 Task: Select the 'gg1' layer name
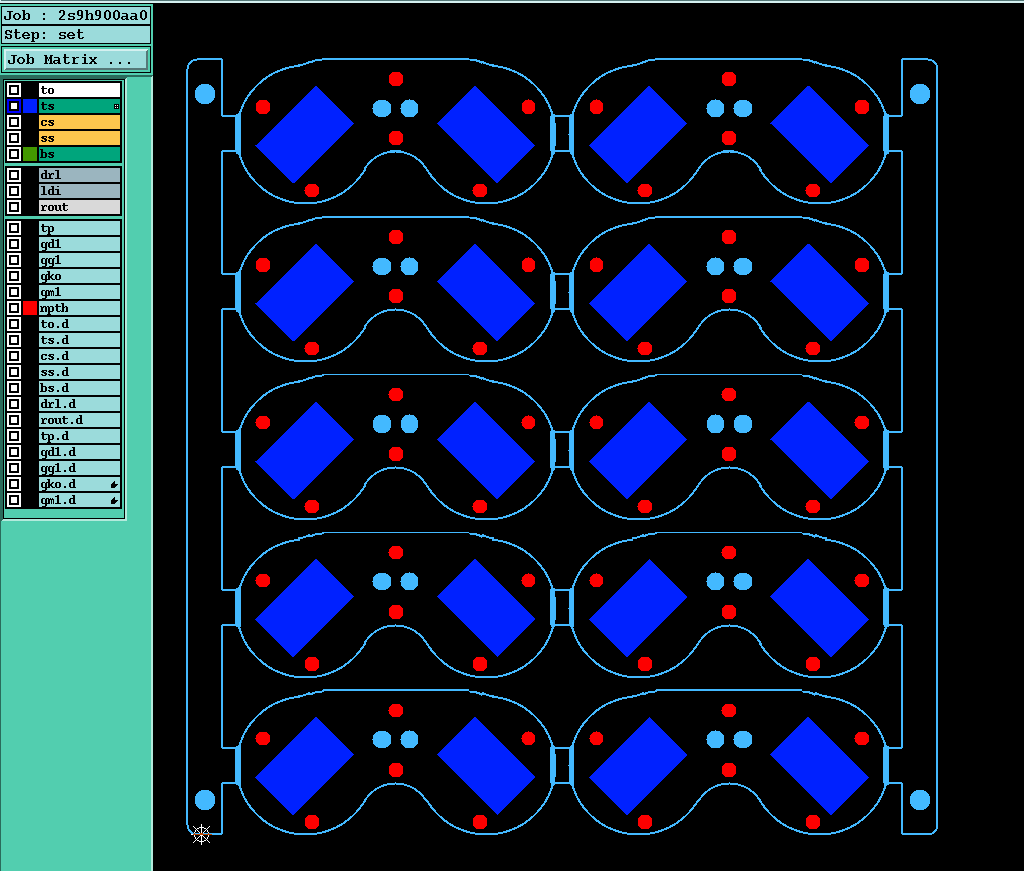coord(80,260)
